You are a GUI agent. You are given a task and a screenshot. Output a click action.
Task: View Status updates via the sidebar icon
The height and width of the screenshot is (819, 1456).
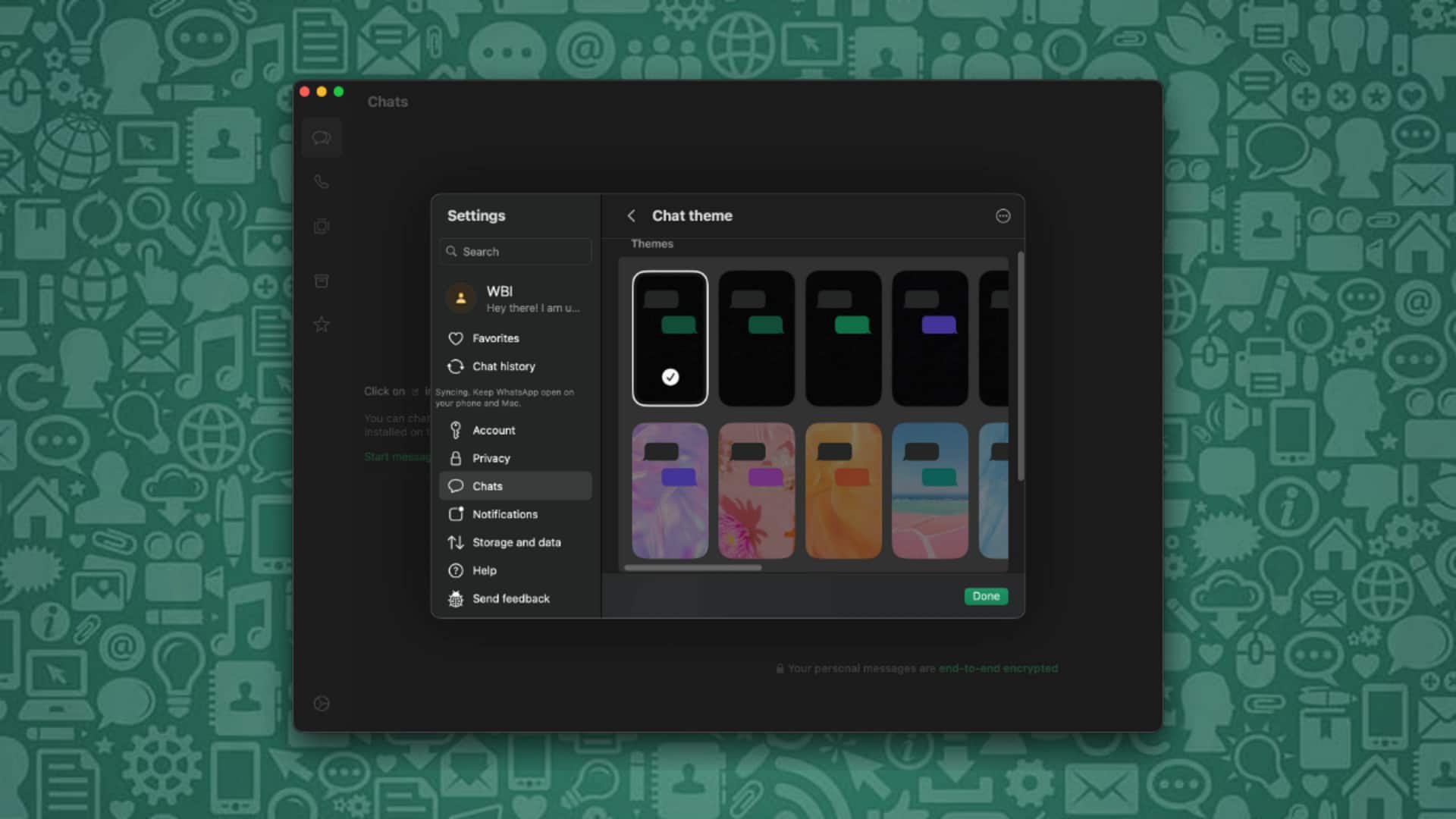[x=322, y=227]
